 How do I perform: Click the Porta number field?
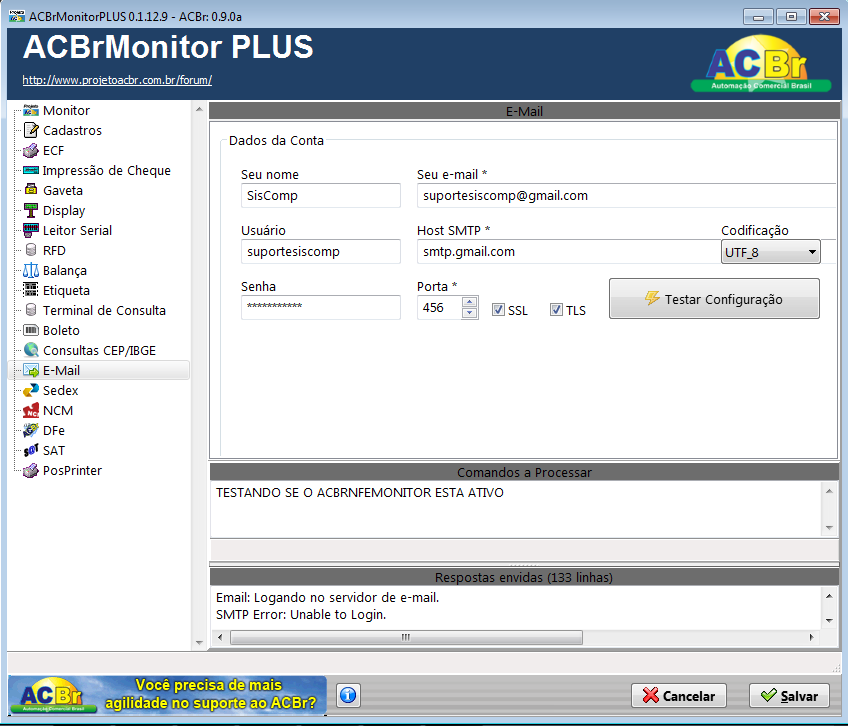(x=439, y=307)
